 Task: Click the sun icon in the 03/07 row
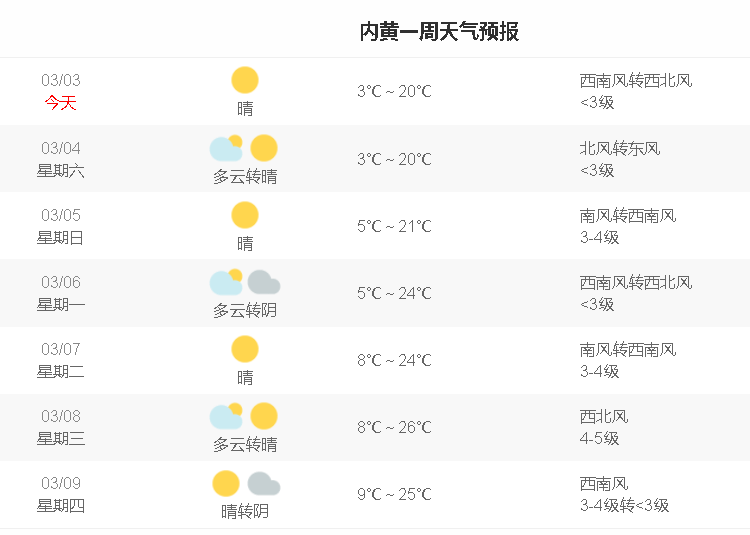click(245, 349)
